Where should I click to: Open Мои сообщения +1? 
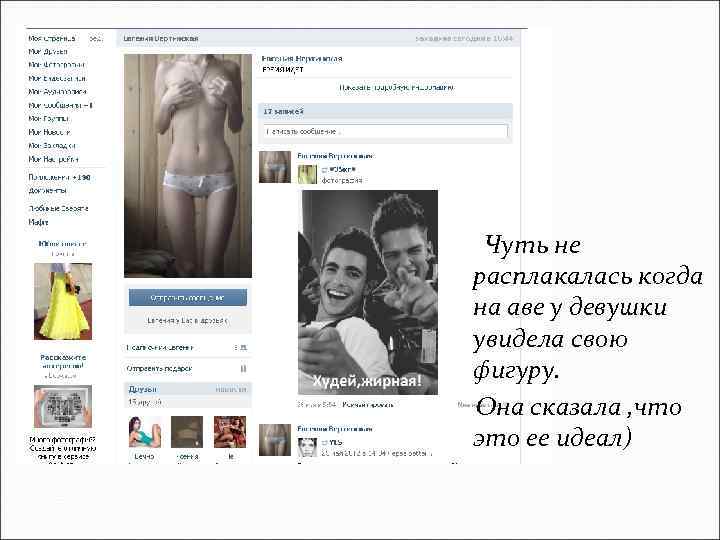click(60, 105)
